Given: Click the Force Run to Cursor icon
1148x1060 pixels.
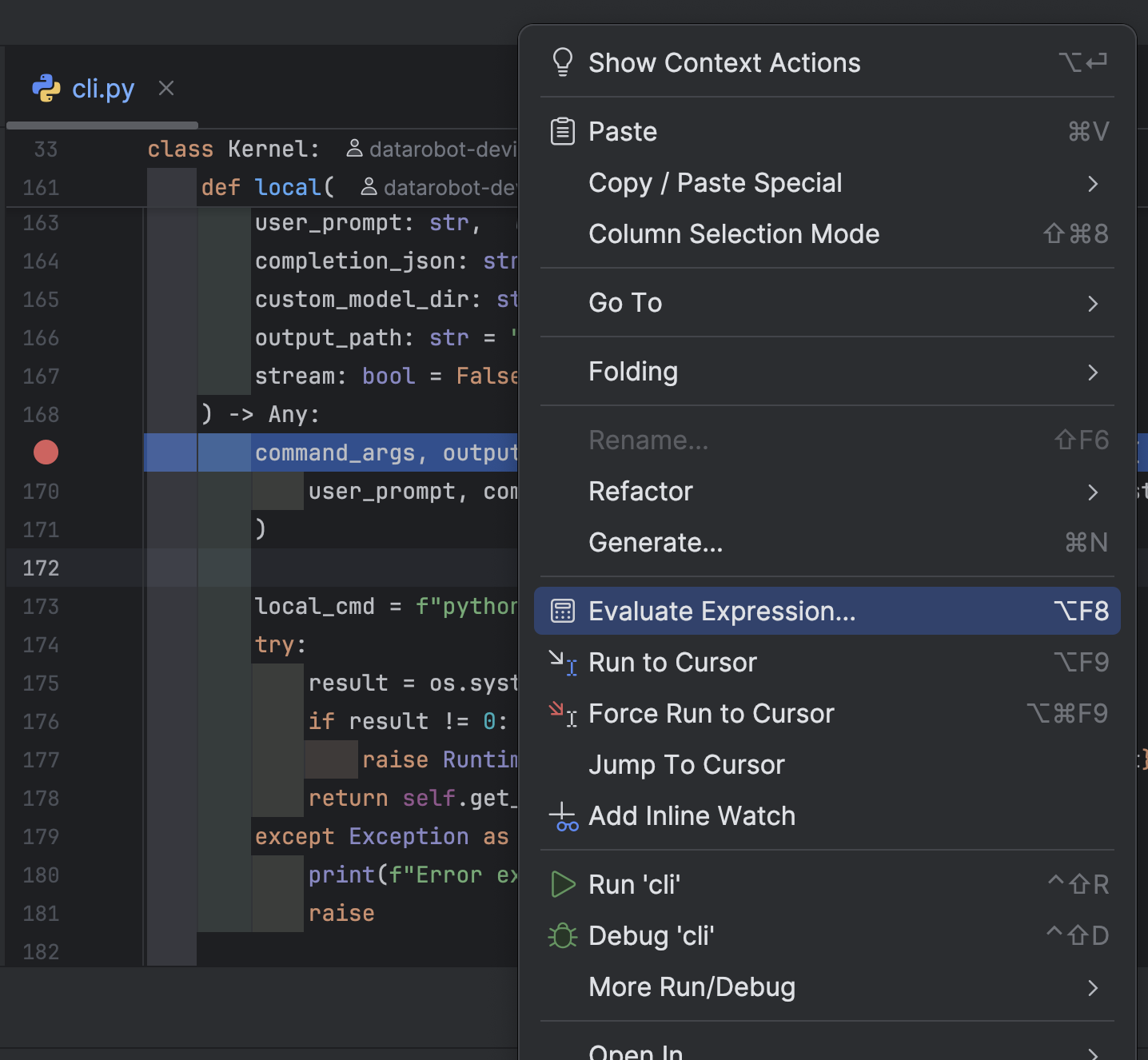Looking at the screenshot, I should pos(563,714).
